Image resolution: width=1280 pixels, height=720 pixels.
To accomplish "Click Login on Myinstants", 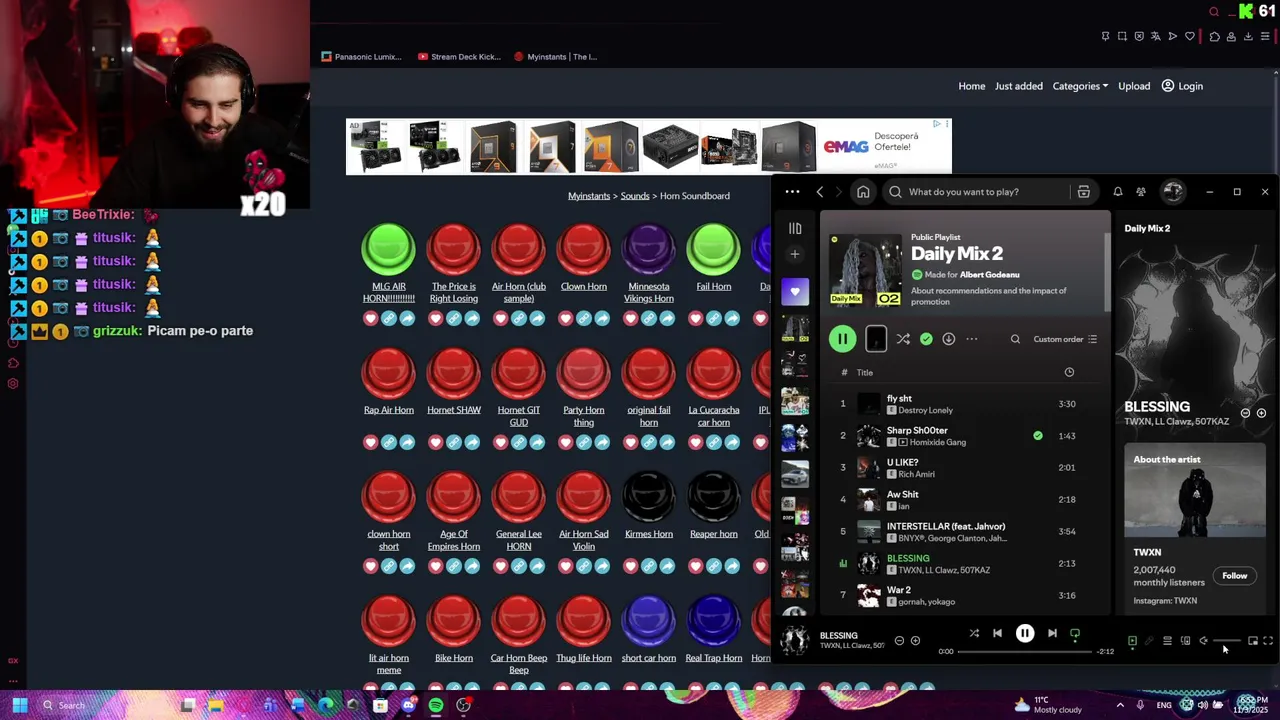I will (1182, 86).
